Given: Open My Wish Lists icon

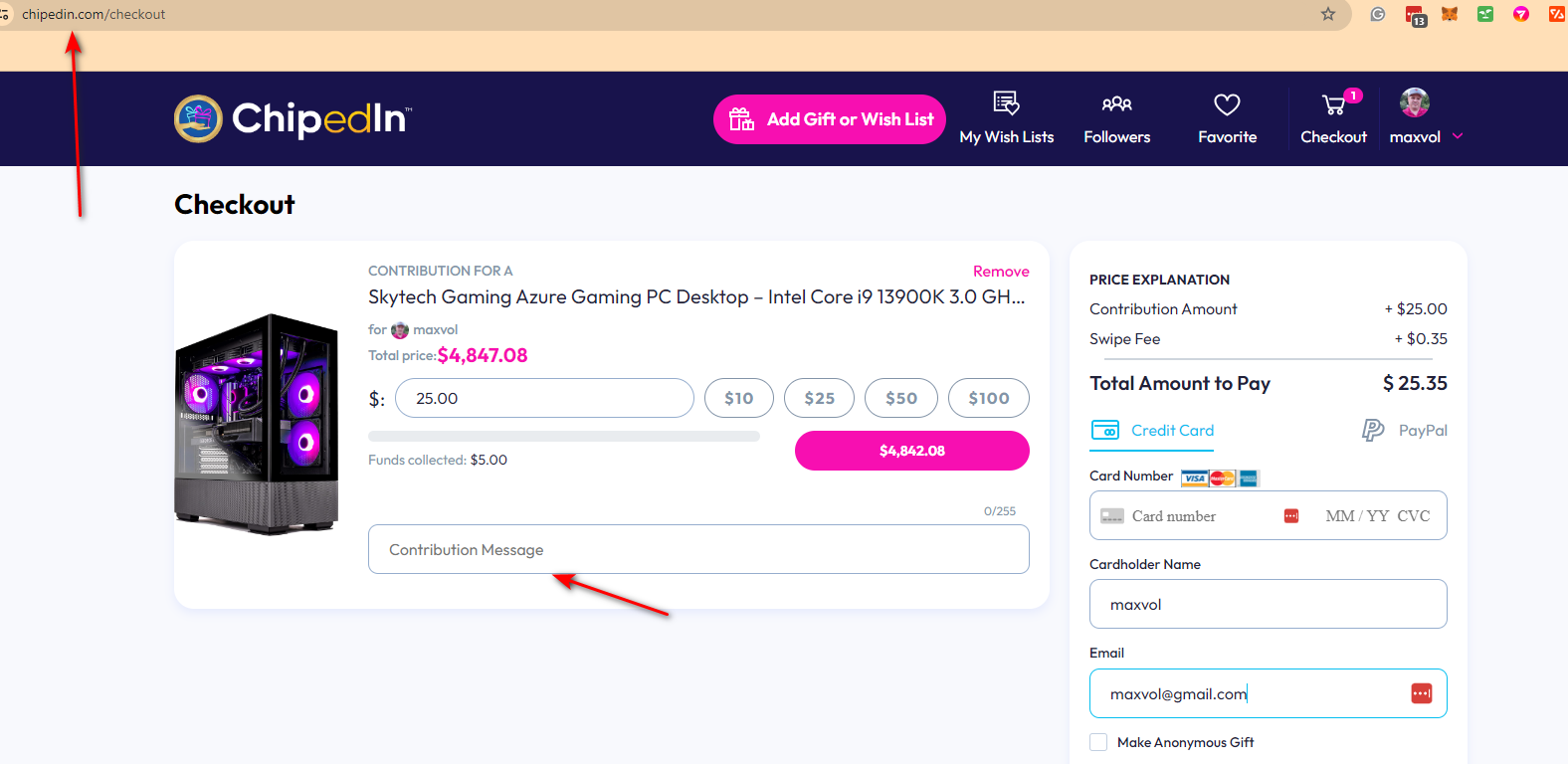Looking at the screenshot, I should coord(1006,103).
